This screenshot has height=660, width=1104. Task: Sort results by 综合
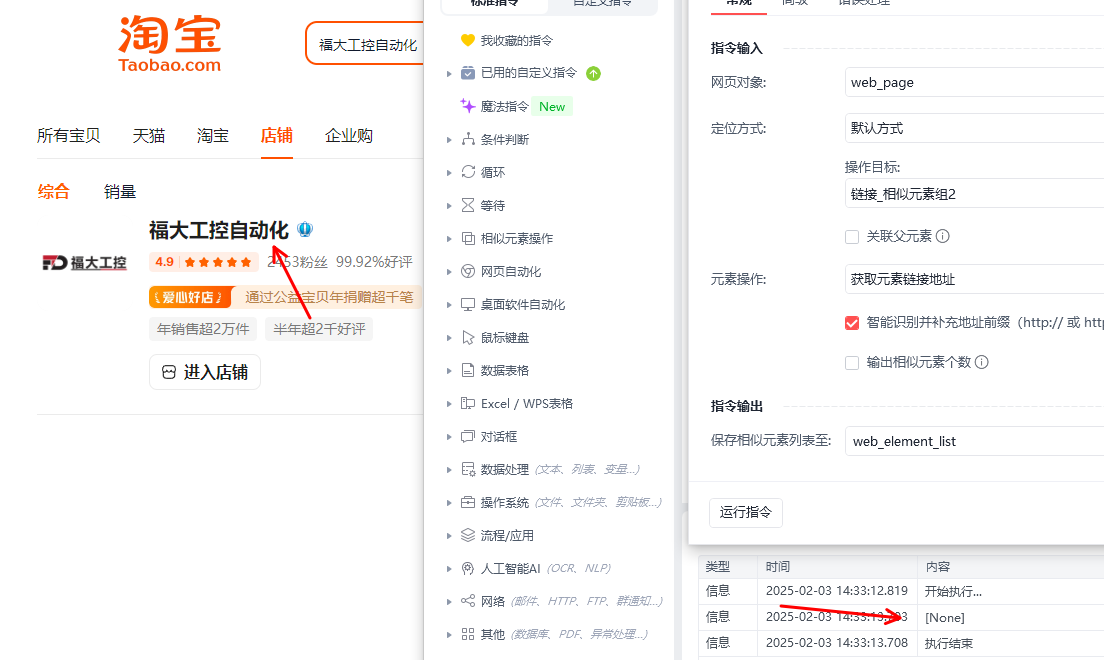coord(54,192)
